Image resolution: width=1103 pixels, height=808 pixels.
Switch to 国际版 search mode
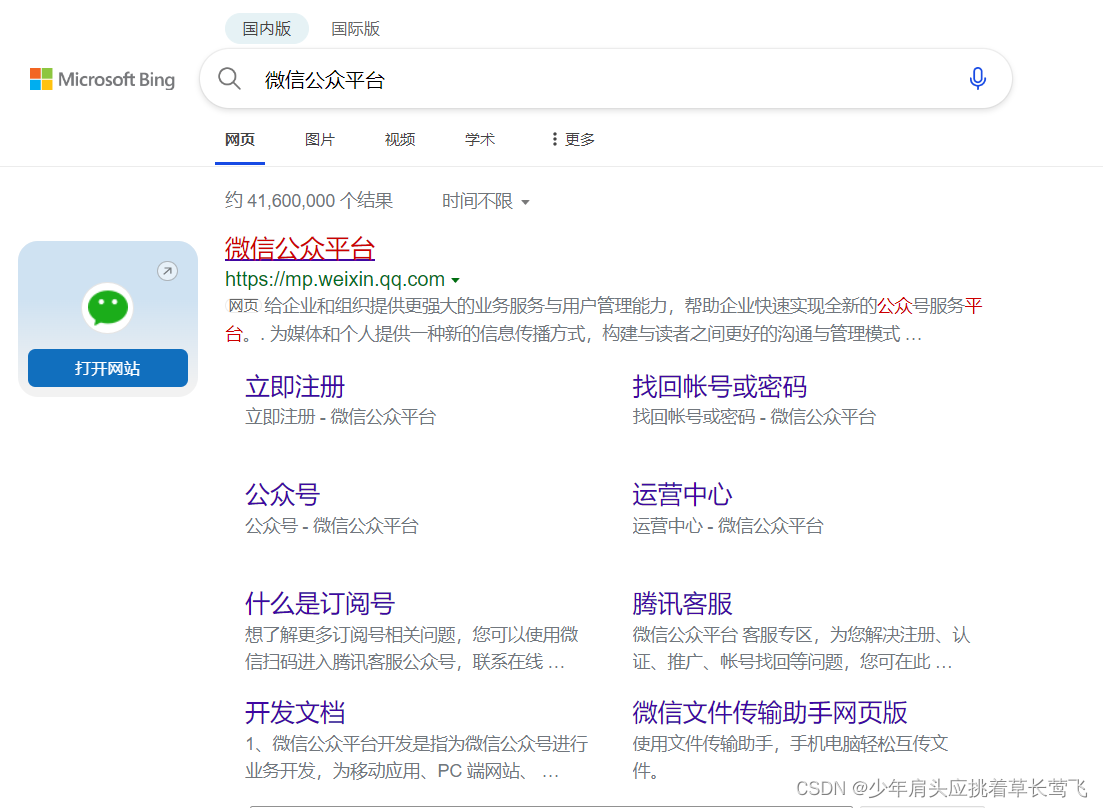click(x=355, y=29)
